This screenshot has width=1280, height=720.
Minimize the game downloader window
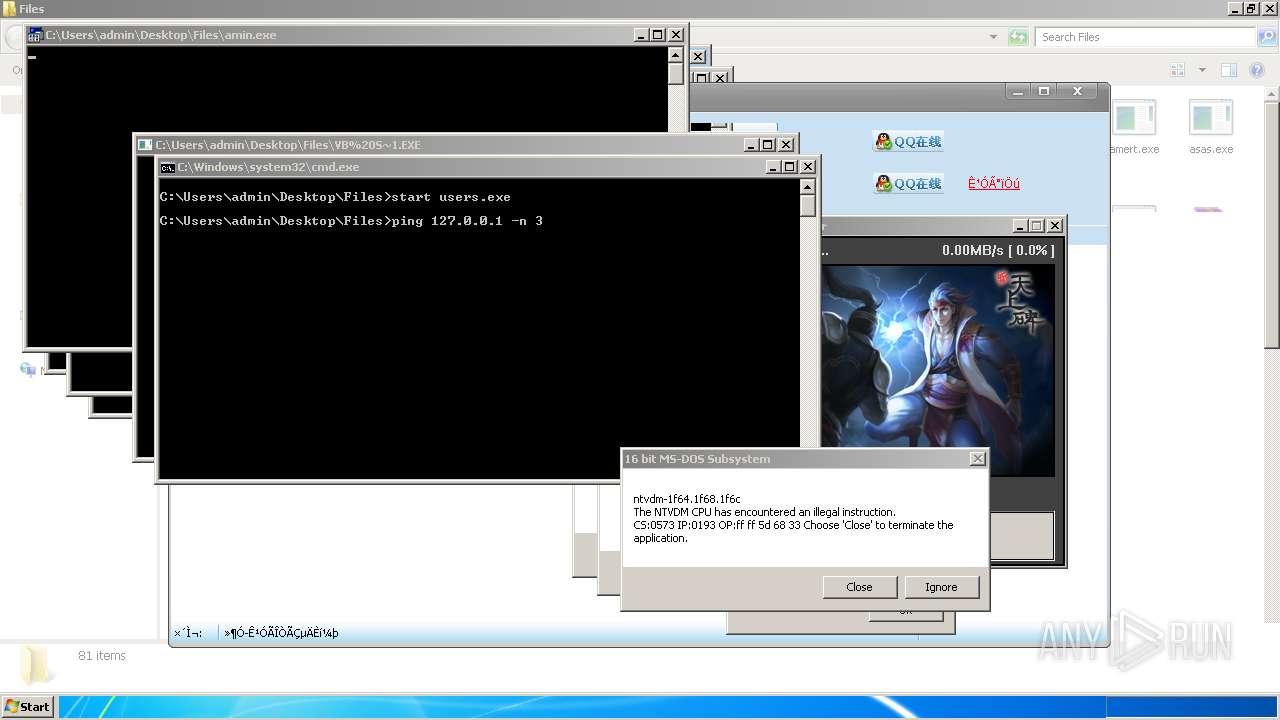[x=1019, y=226]
